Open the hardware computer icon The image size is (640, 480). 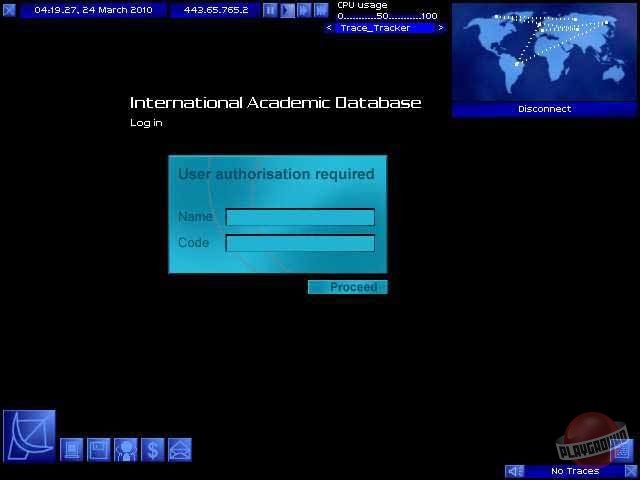click(72, 450)
